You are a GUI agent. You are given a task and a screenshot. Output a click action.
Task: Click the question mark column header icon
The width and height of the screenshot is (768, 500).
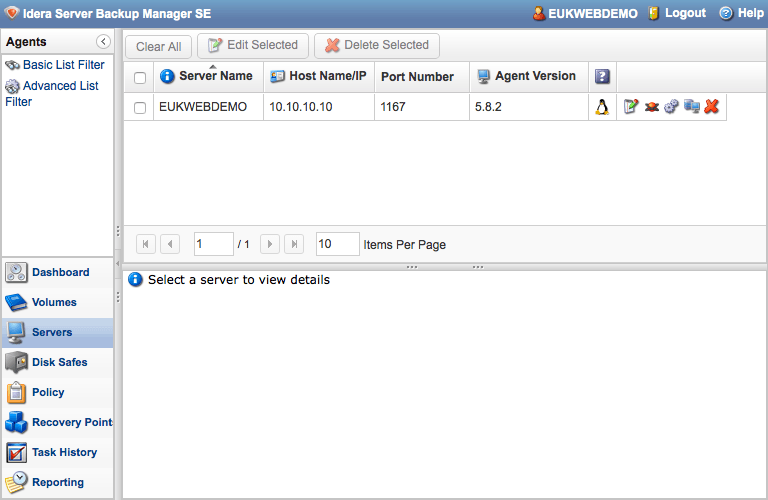[x=602, y=77]
